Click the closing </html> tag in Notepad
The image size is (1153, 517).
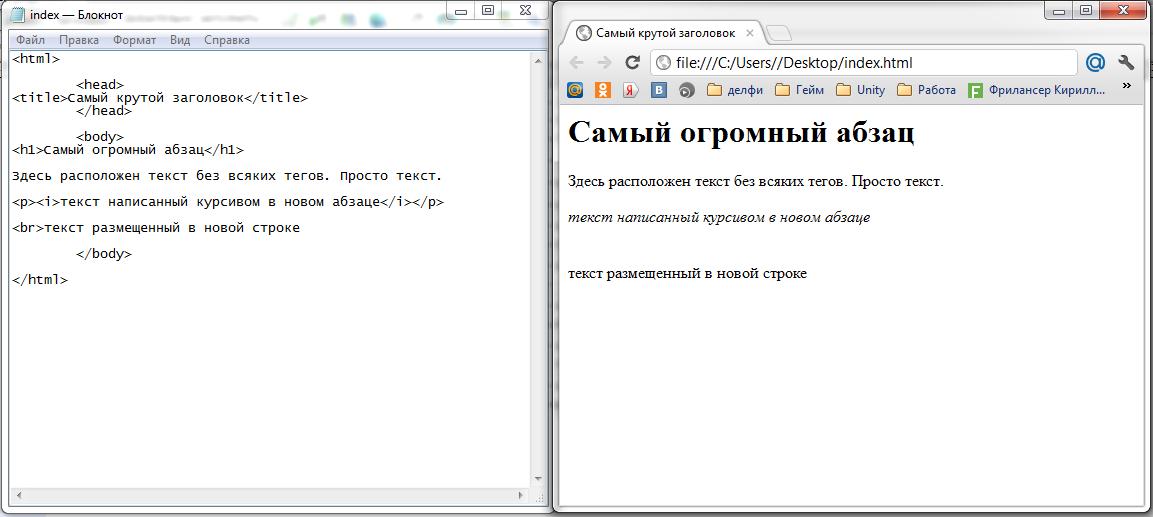40,280
